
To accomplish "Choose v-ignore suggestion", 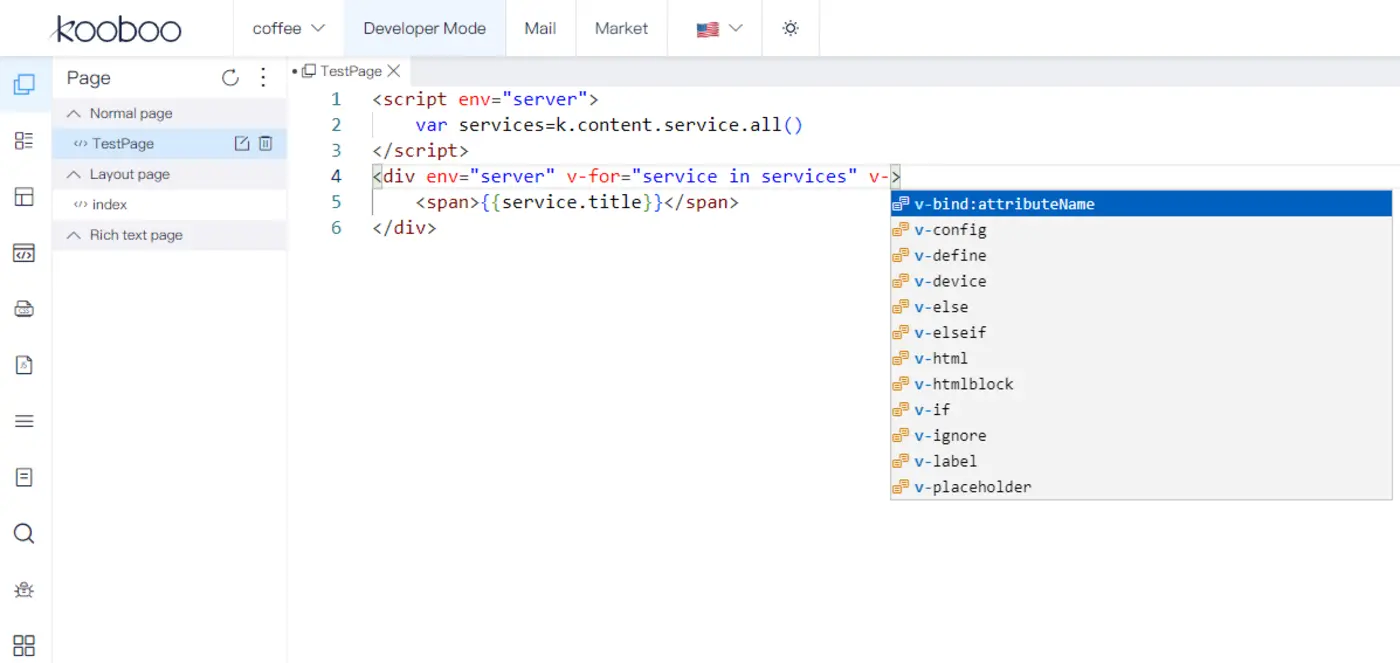I will 1141,435.
